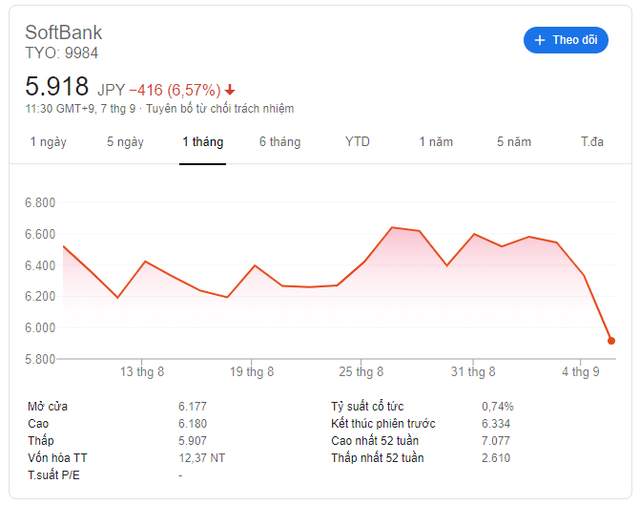640x505 pixels.
Task: Select the 1 ngày time range tab
Action: click(x=48, y=142)
